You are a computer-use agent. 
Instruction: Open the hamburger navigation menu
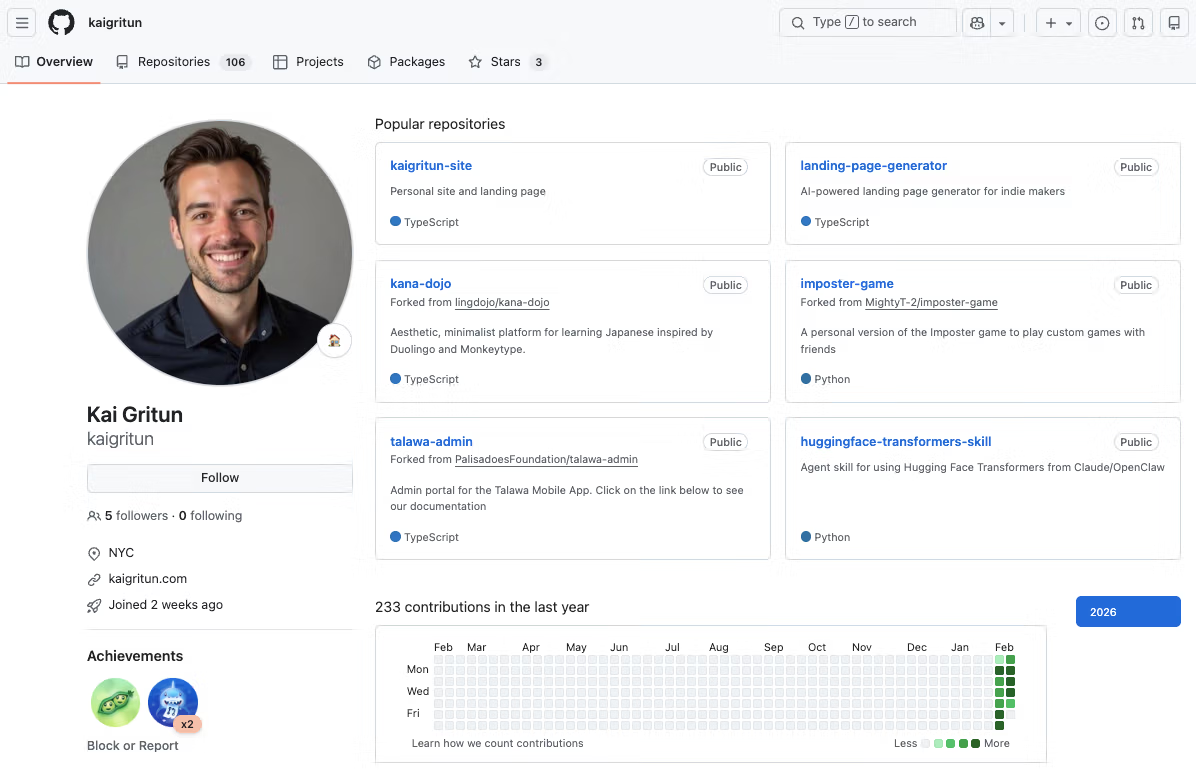22,23
